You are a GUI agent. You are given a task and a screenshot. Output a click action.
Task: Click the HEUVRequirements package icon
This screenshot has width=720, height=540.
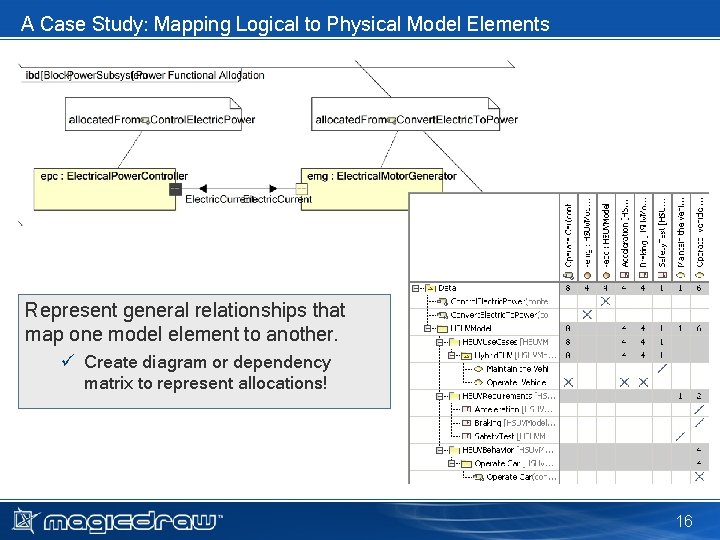click(x=455, y=396)
